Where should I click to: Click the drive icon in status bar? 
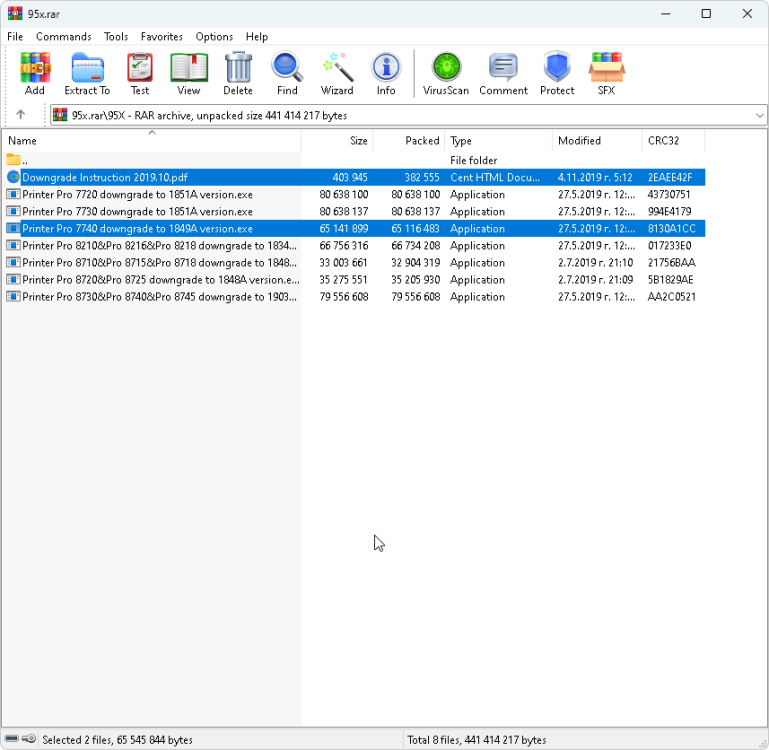[x=12, y=739]
